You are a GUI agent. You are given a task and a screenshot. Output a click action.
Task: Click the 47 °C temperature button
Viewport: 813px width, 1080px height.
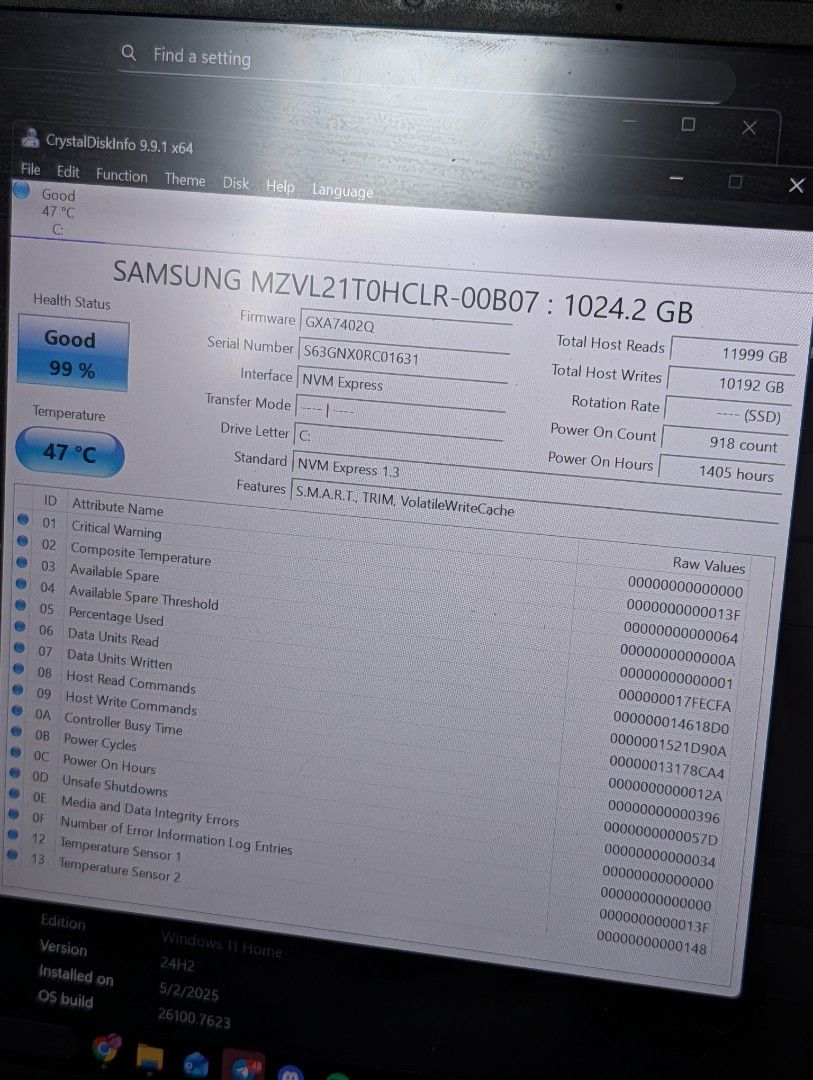tap(70, 453)
